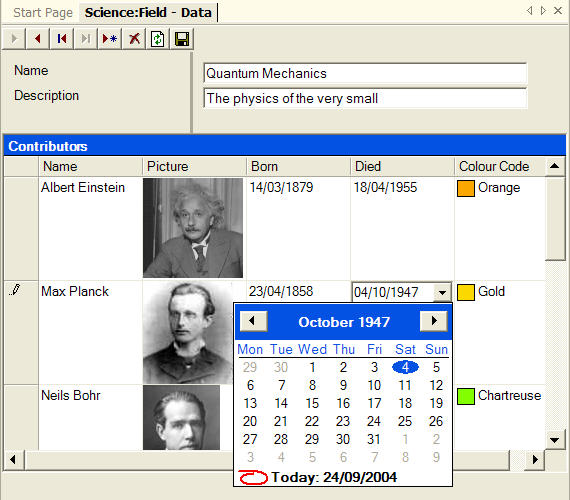Image resolution: width=570 pixels, height=500 pixels.
Task: Select greyed November 9 day
Action: click(x=436, y=457)
